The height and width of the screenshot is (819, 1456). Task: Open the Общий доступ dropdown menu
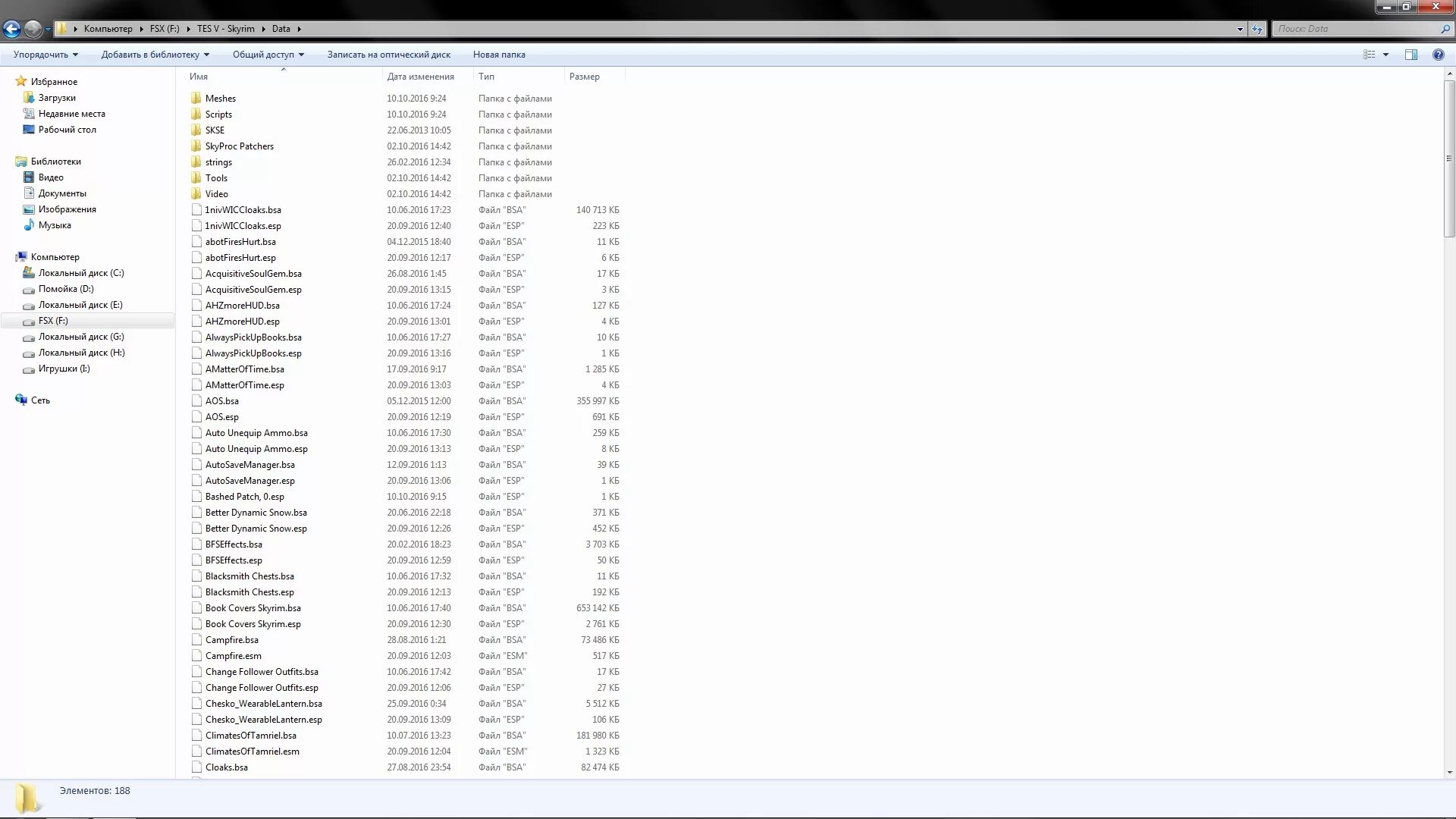click(x=268, y=55)
